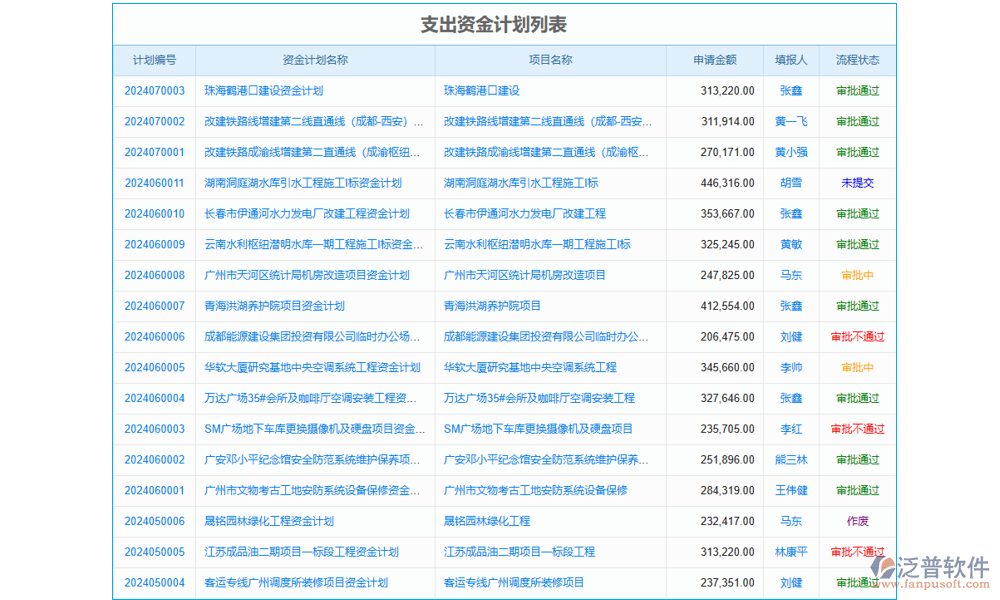Click the 审批中 status of 广州市天河区 row
The height and width of the screenshot is (600, 1000).
[x=856, y=275]
